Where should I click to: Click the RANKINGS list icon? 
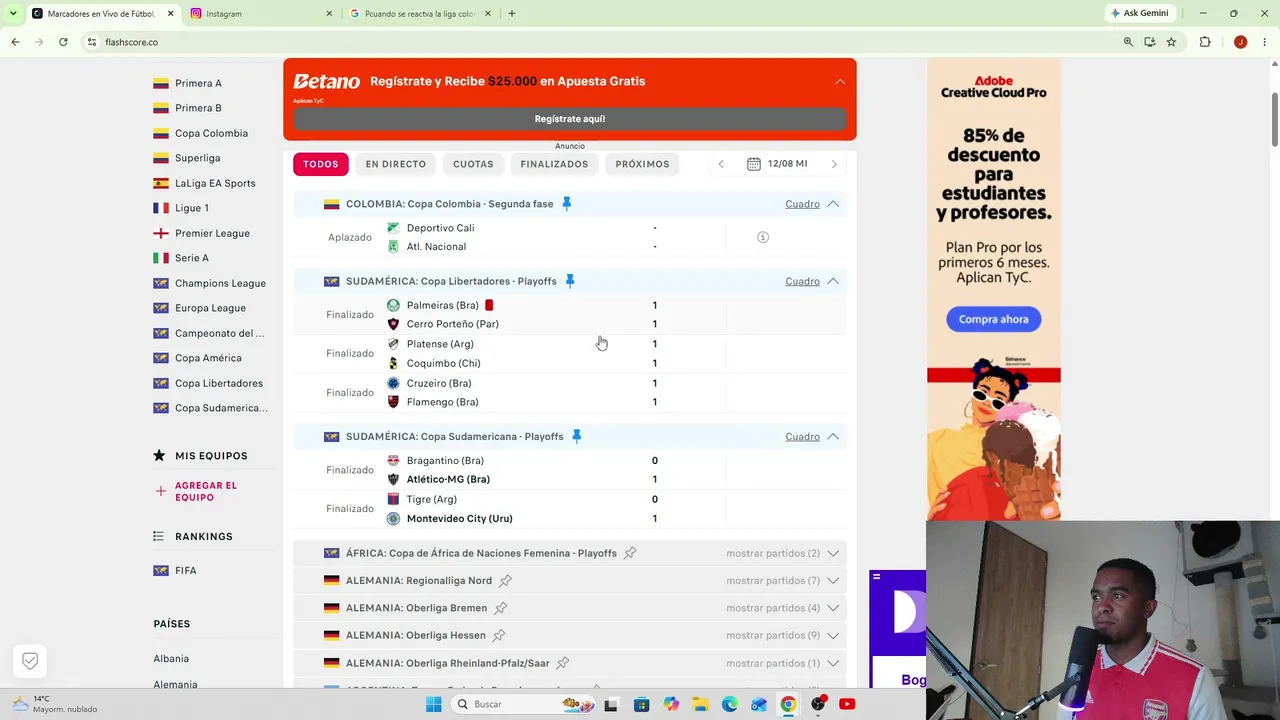[x=158, y=536]
